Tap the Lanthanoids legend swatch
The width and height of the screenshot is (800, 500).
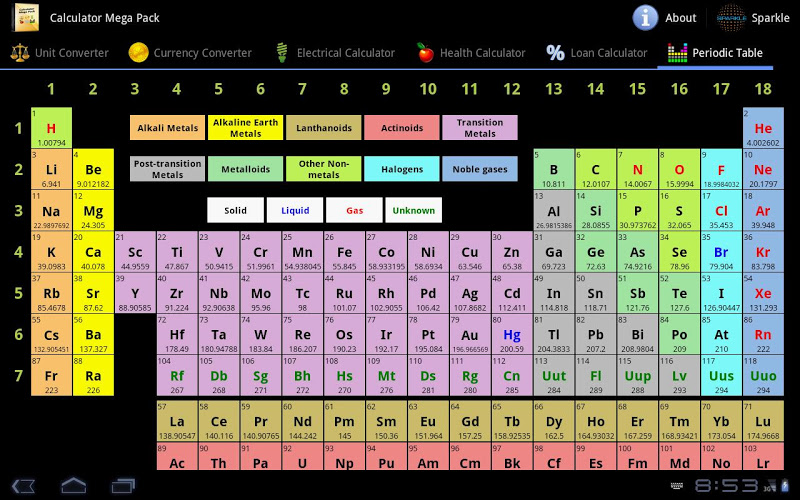point(323,128)
